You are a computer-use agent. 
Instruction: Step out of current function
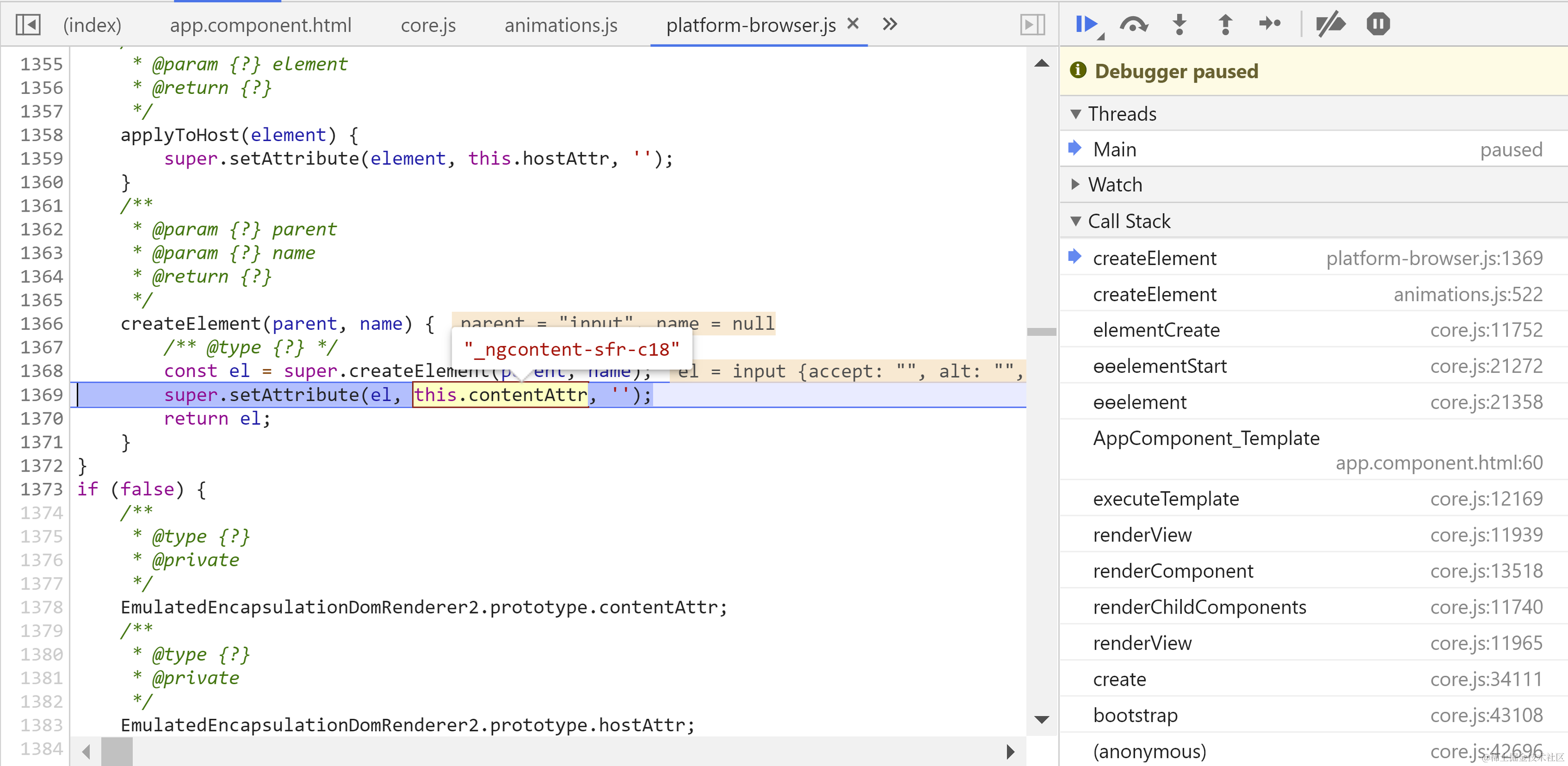point(1225,24)
